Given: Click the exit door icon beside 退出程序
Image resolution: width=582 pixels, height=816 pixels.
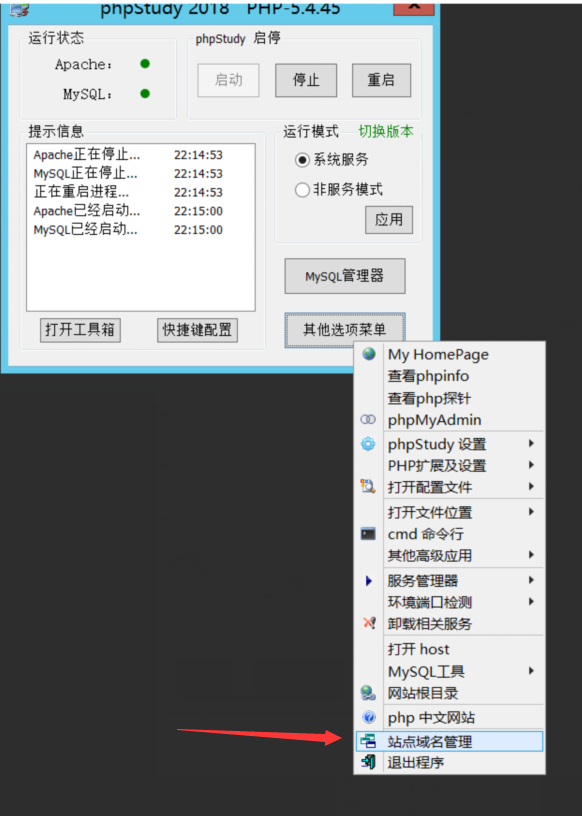Looking at the screenshot, I should (x=368, y=762).
